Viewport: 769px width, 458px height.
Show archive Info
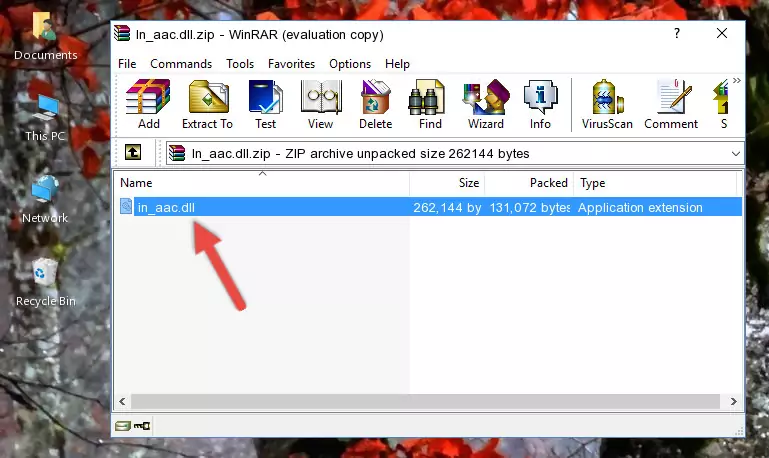(540, 104)
